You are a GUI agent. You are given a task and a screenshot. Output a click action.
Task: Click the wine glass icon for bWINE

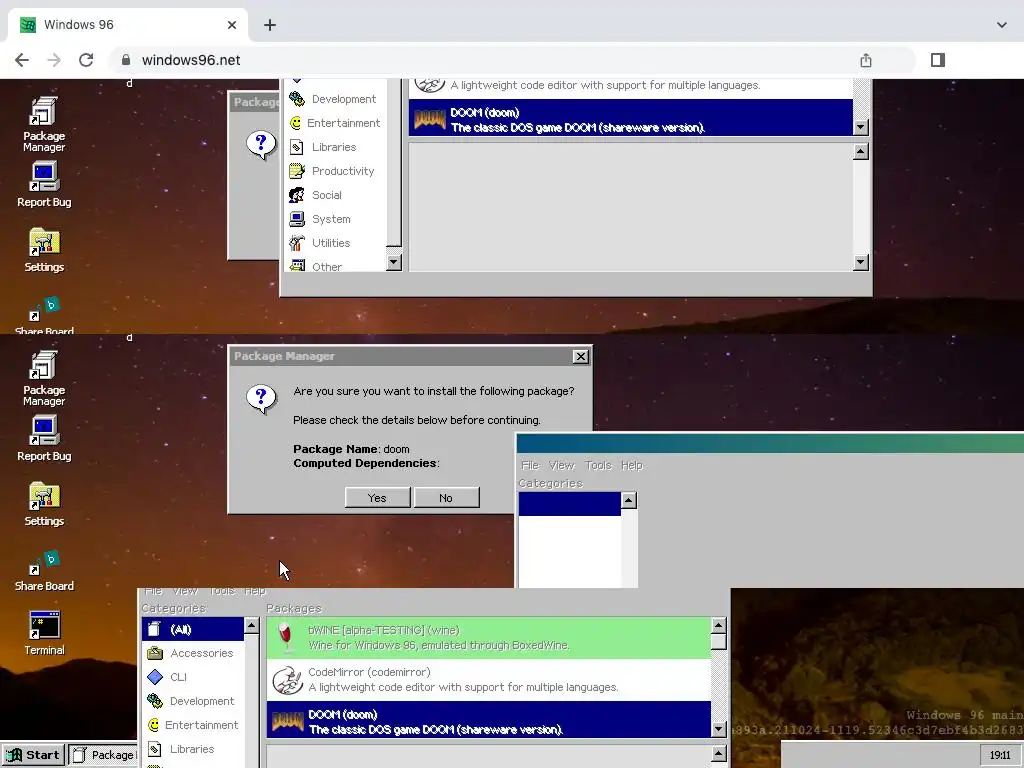point(285,637)
